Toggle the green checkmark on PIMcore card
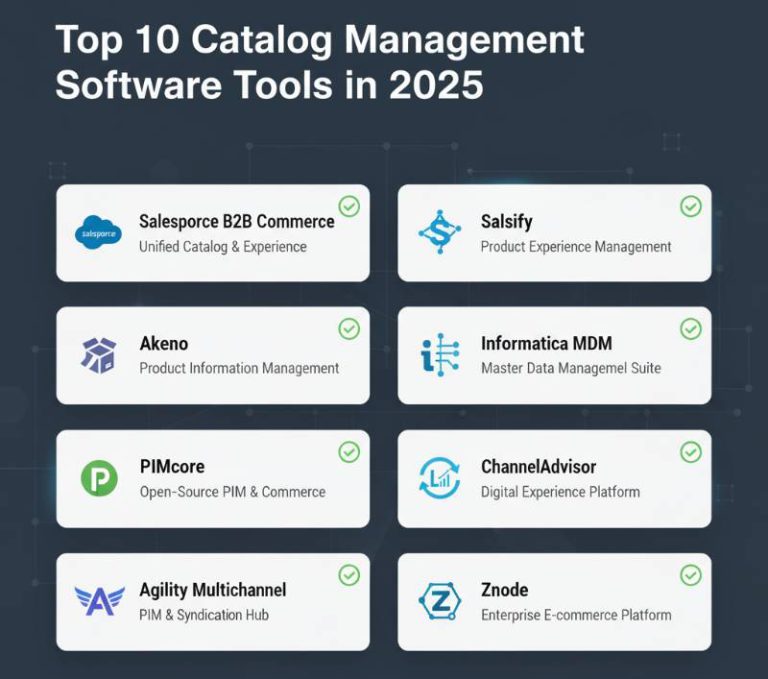Screen dimensions: 768x679 [x=349, y=452]
